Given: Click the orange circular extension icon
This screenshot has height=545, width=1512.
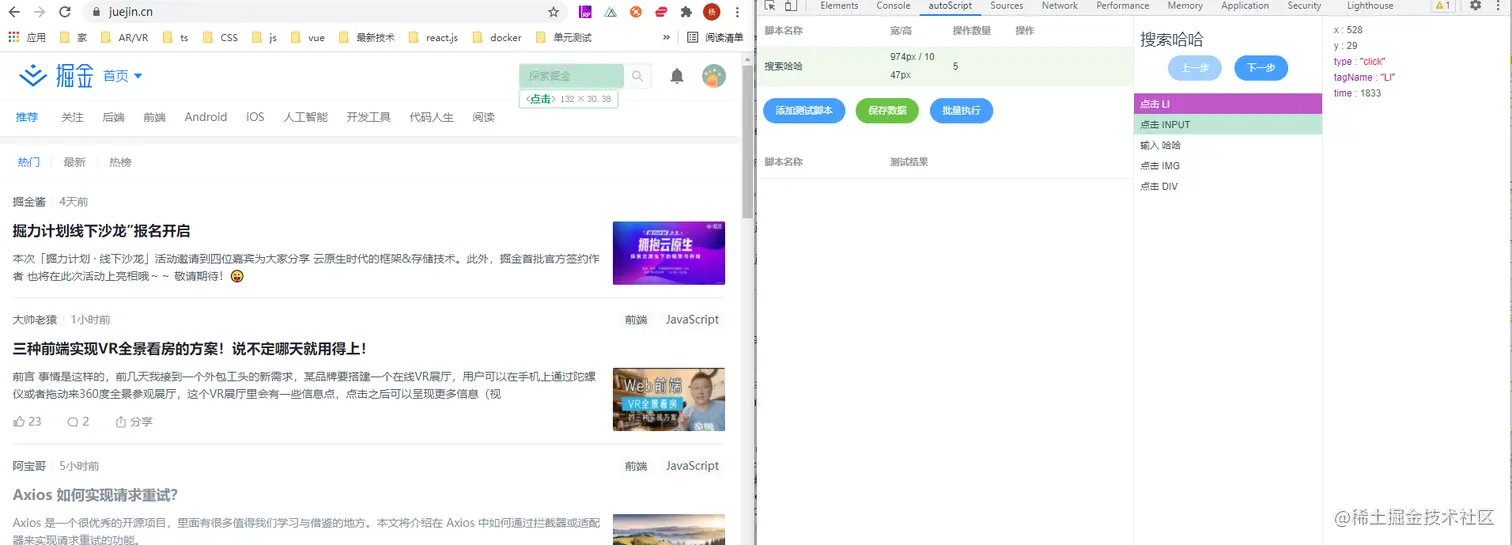Looking at the screenshot, I should 636,12.
